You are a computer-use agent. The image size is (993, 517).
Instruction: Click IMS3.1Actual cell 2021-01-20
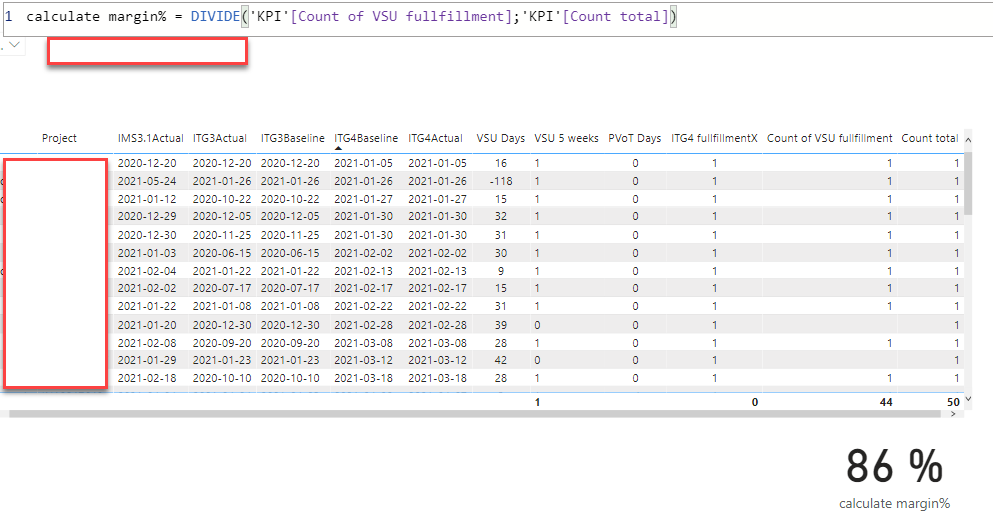pos(147,325)
